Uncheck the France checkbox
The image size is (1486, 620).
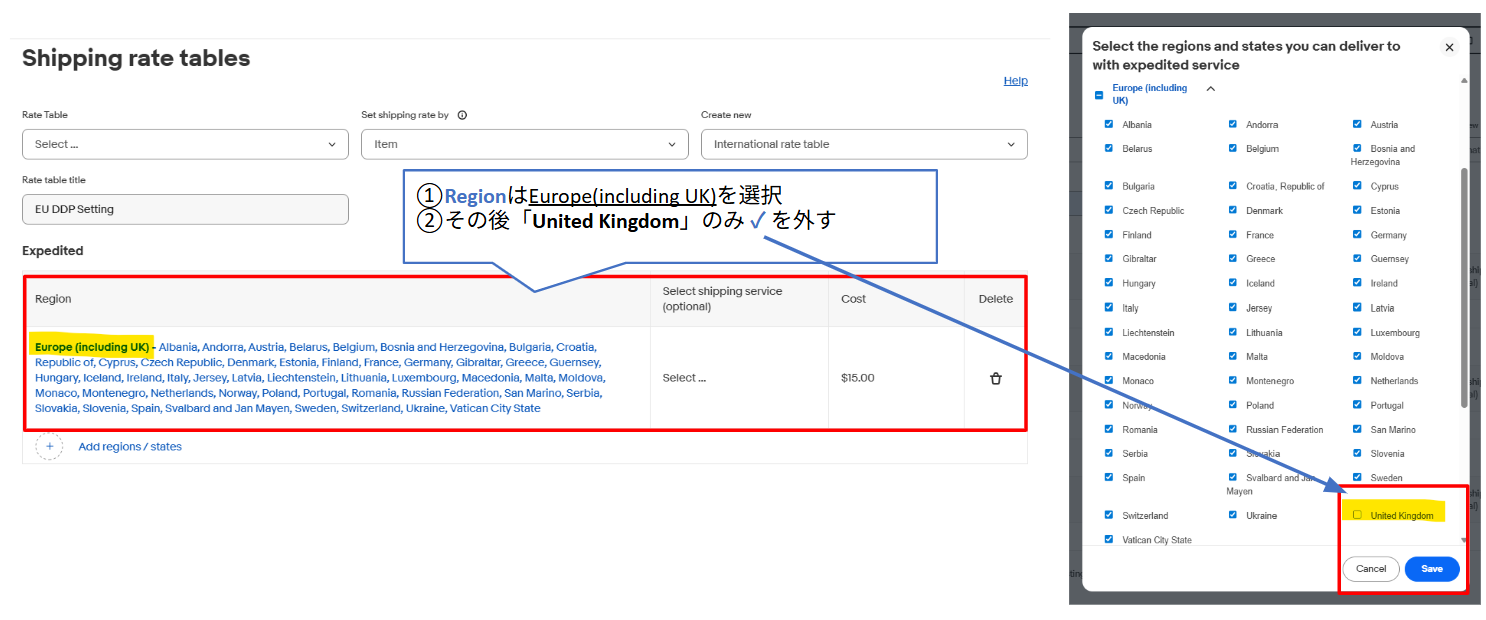(x=1233, y=234)
